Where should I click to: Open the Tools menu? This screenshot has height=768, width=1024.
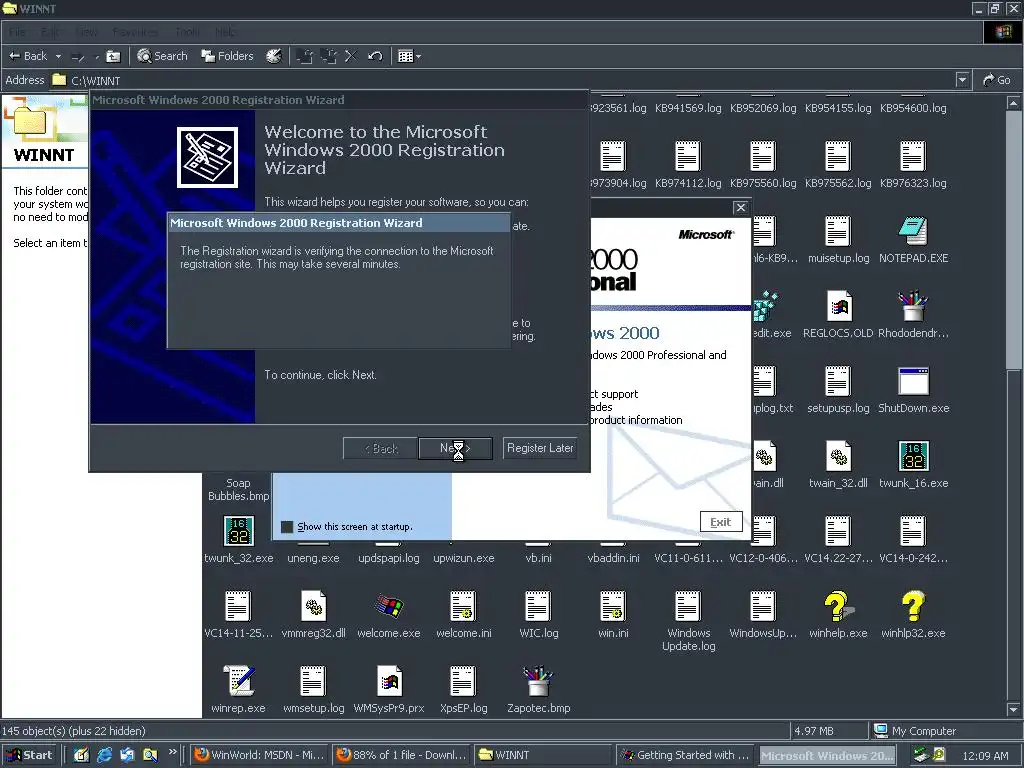click(187, 32)
